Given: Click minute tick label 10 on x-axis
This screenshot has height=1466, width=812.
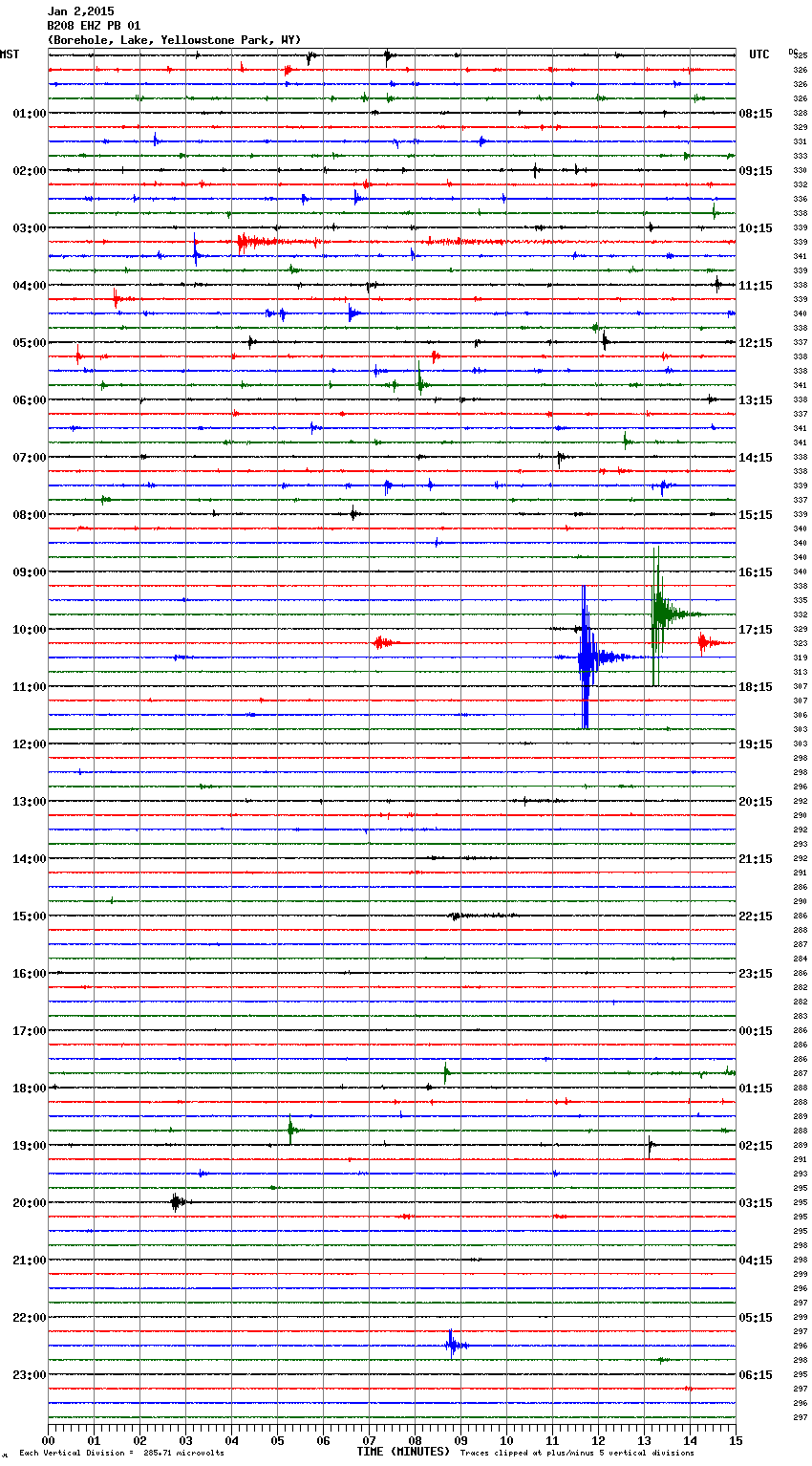Looking at the screenshot, I should pos(506,1441).
